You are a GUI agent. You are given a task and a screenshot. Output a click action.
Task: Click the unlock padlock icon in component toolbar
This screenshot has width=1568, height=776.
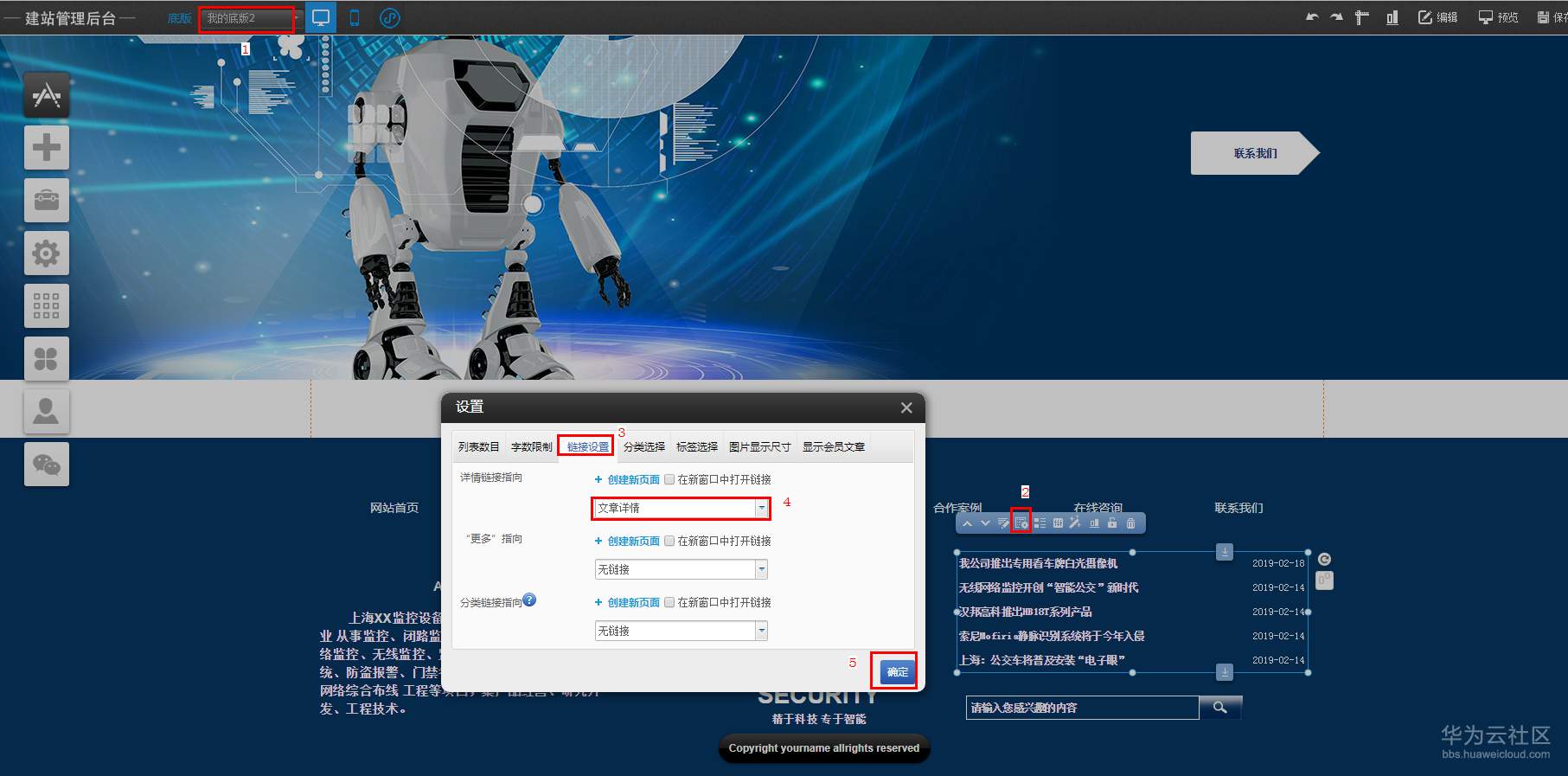1112,523
